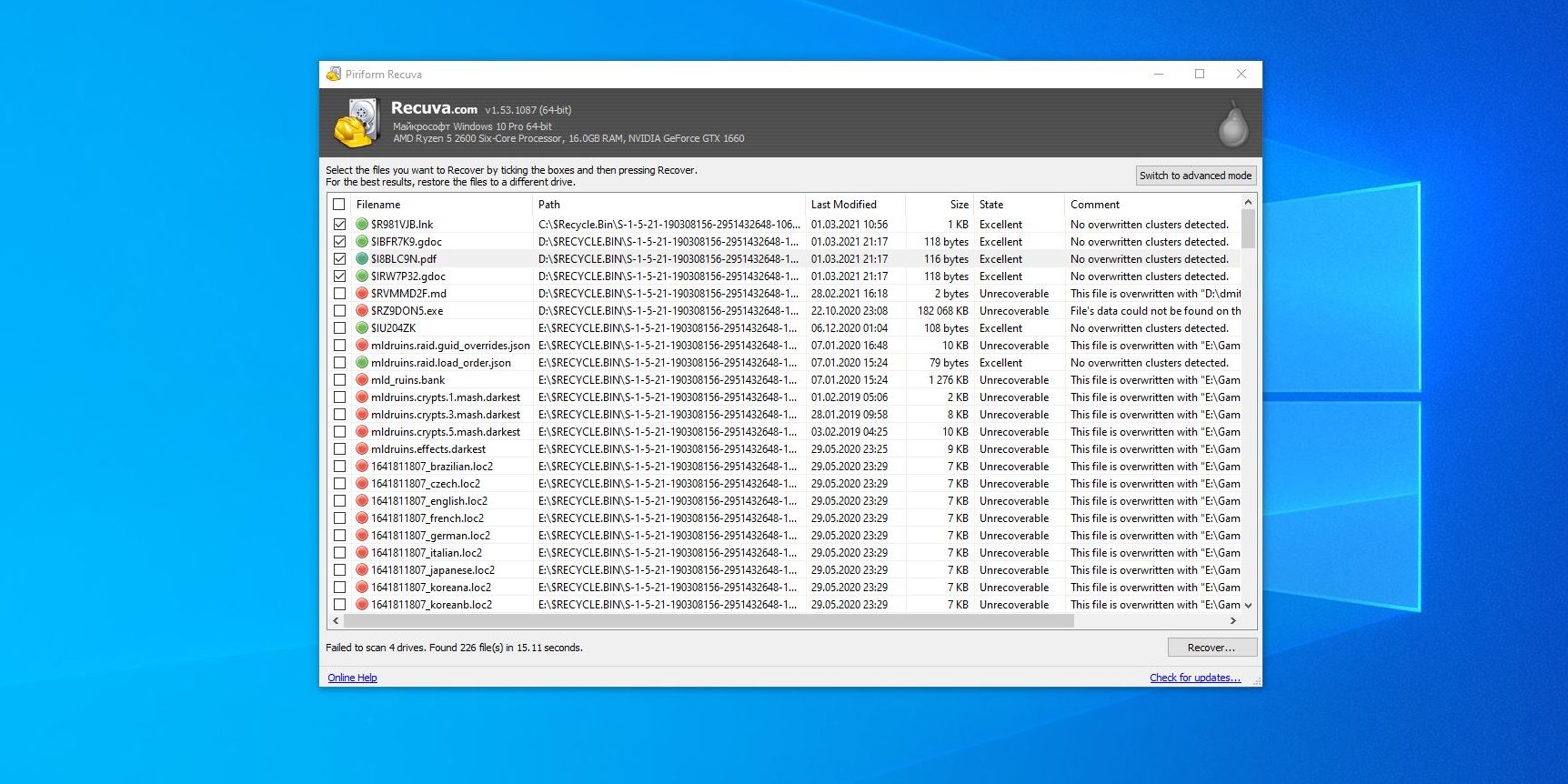The image size is (1568, 784).
Task: Click red status dot for mldruins.crypts.3.mash.darkest
Action: (362, 414)
